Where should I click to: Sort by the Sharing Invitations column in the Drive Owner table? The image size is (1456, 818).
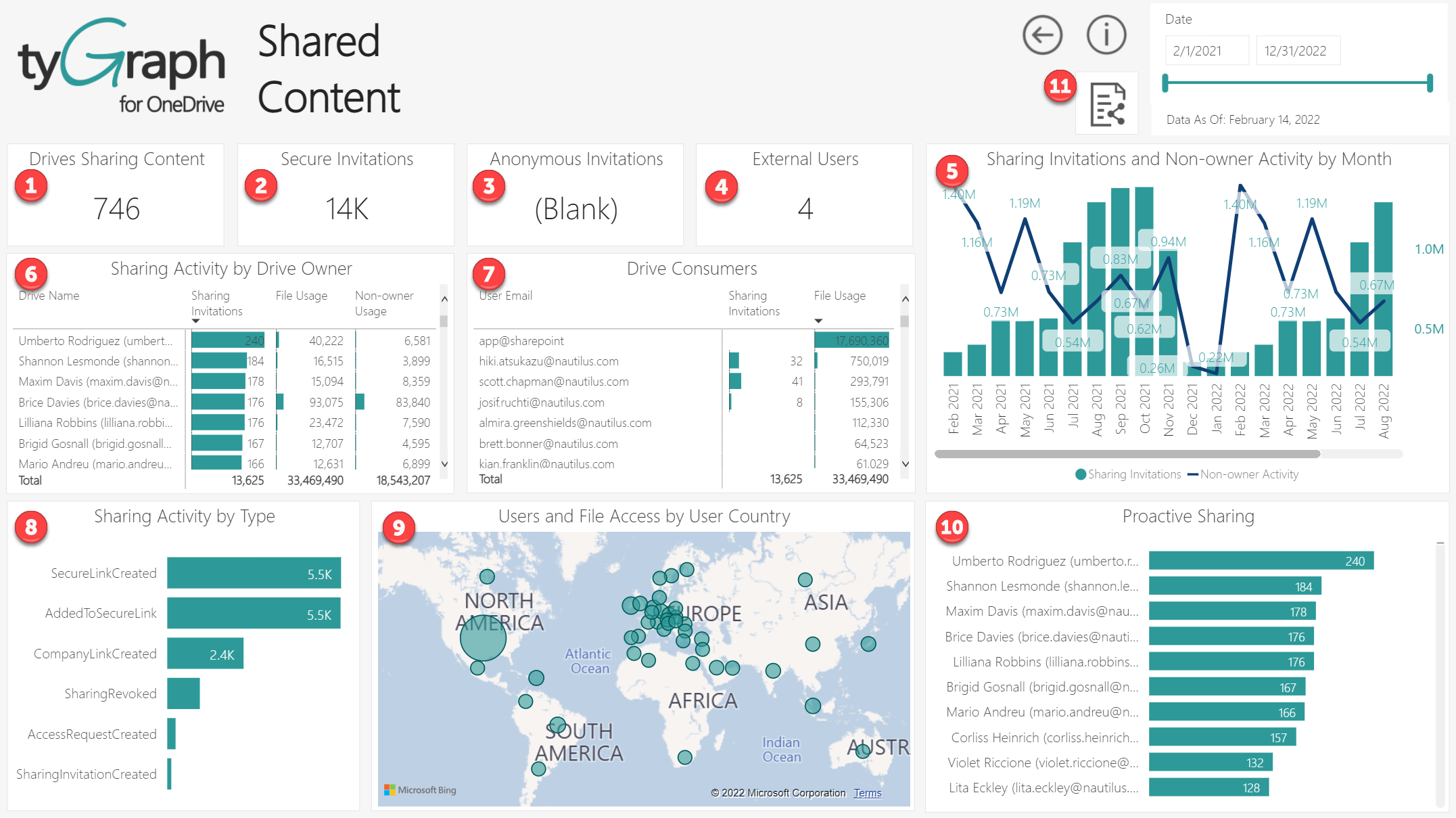pos(216,303)
